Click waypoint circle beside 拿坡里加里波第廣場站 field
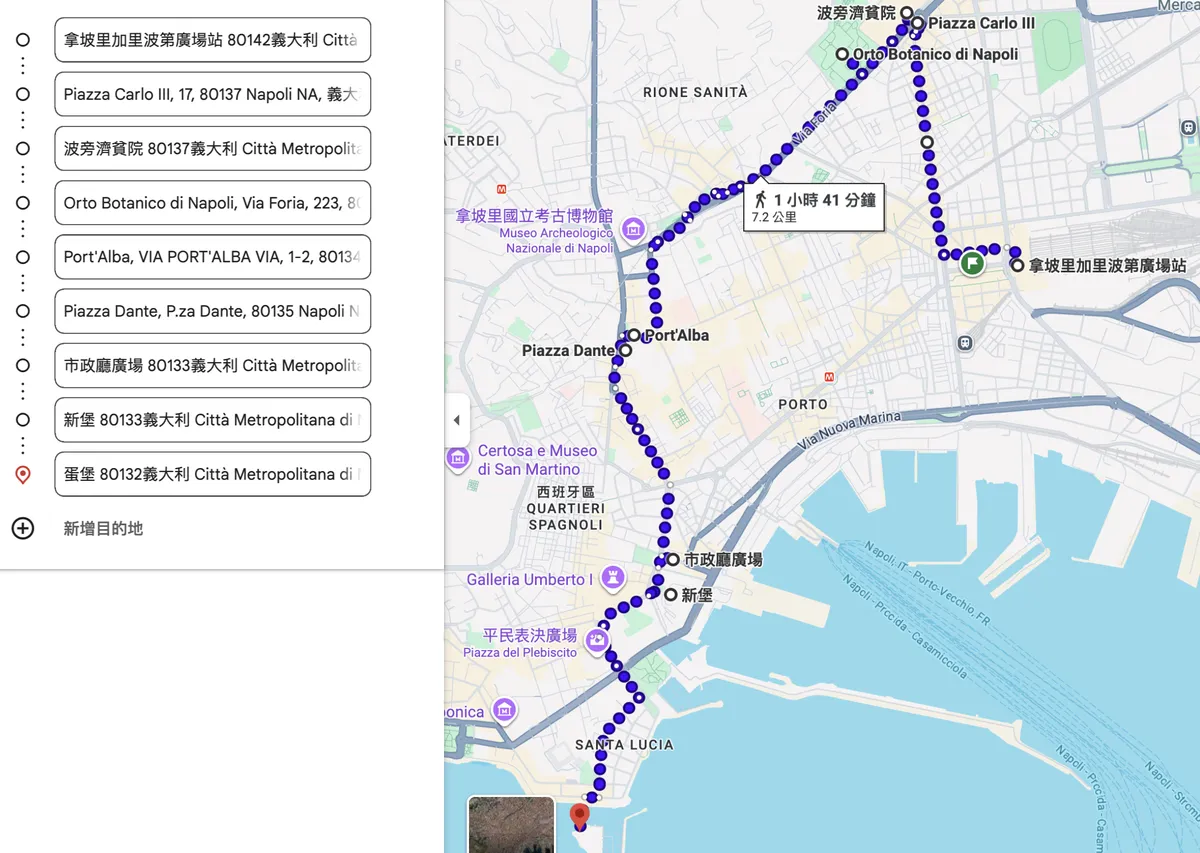Image resolution: width=1200 pixels, height=853 pixels. click(x=23, y=40)
